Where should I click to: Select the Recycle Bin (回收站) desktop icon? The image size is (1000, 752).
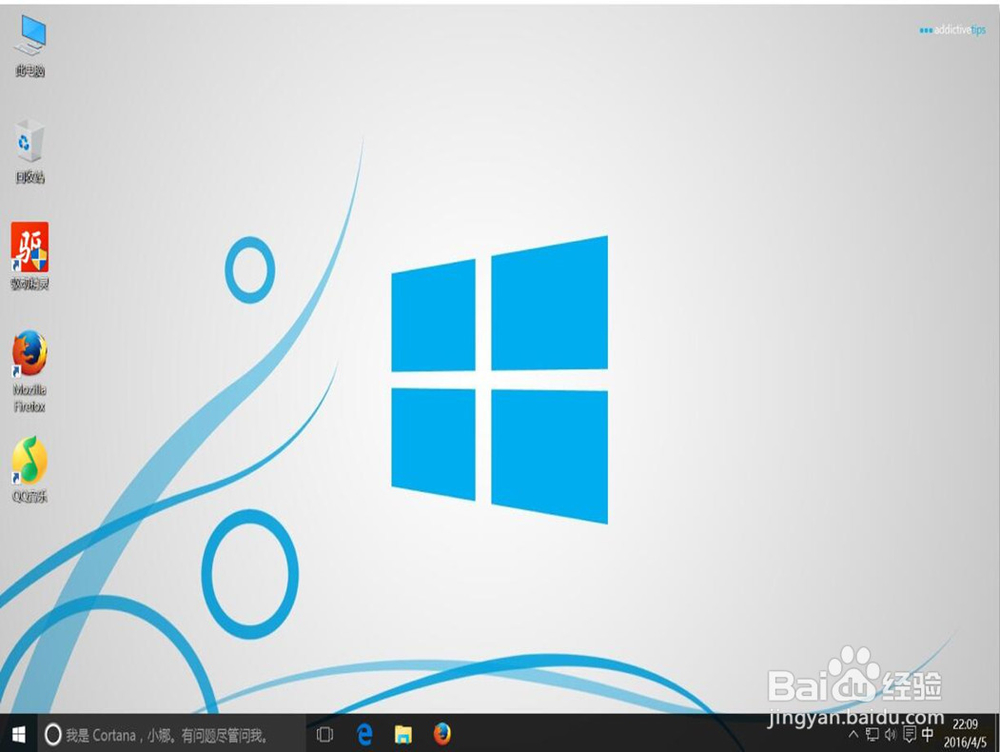click(30, 152)
